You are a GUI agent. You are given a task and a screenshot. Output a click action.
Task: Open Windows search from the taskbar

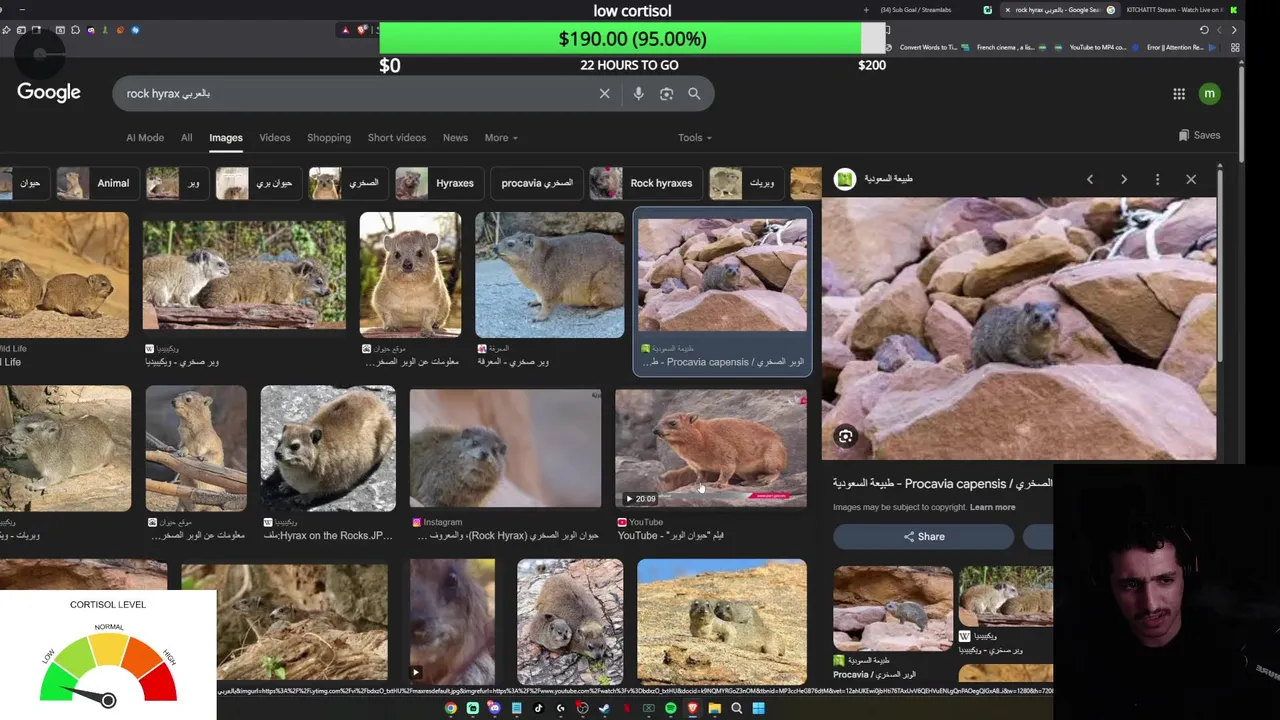pos(737,708)
